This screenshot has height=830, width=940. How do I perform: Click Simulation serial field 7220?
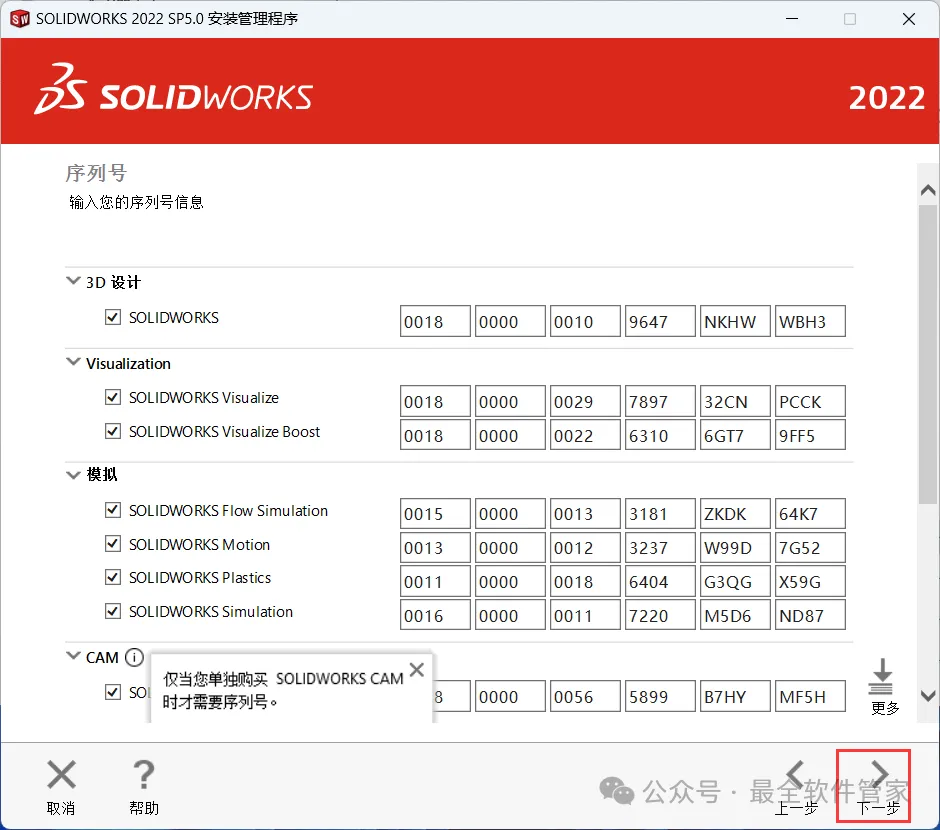pos(660,615)
